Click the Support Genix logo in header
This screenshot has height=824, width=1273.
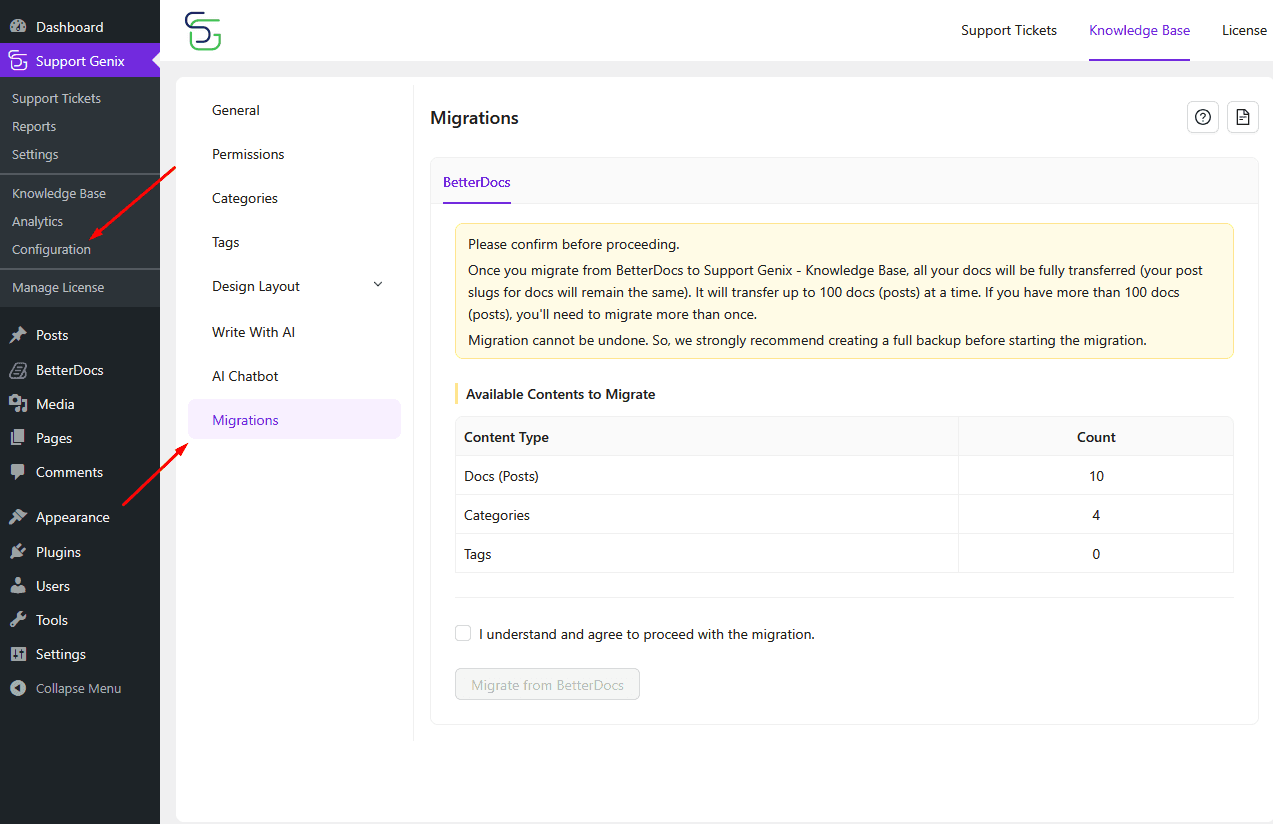[203, 31]
